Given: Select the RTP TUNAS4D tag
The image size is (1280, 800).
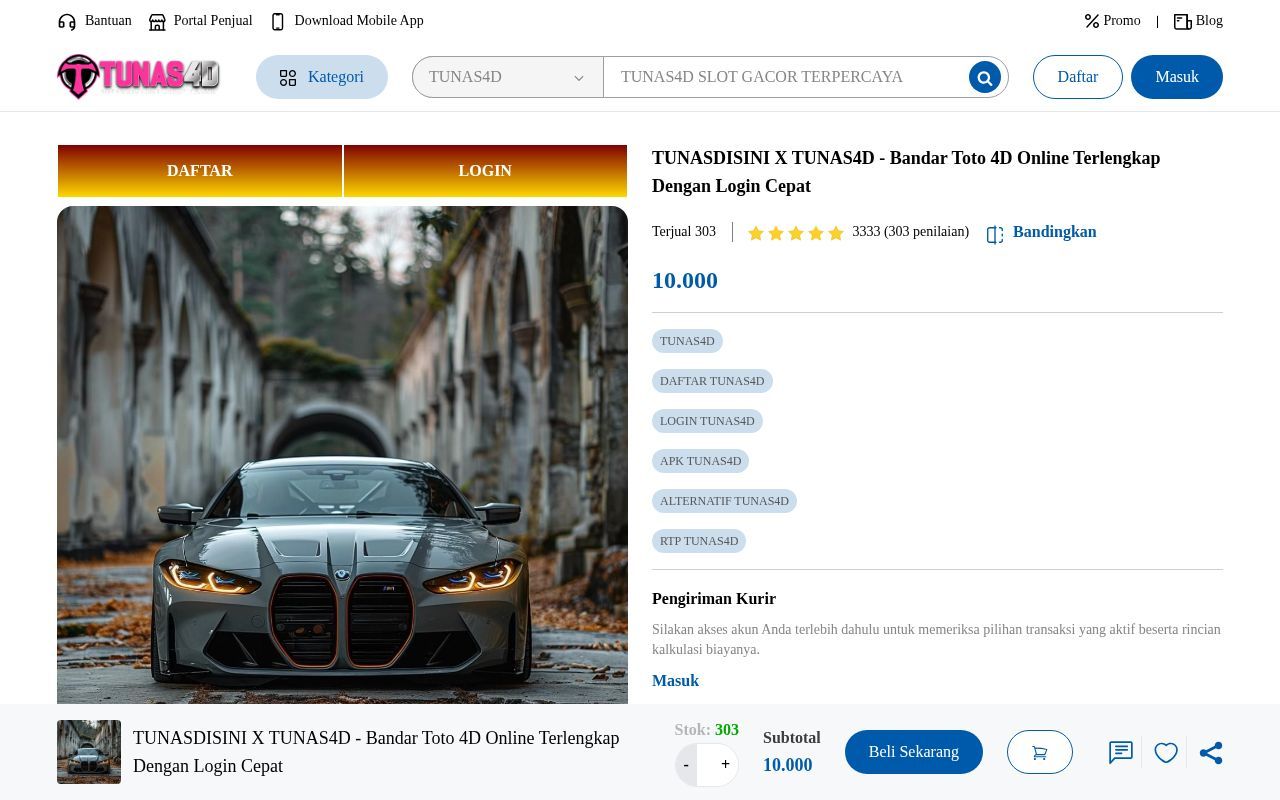Looking at the screenshot, I should coord(699,541).
